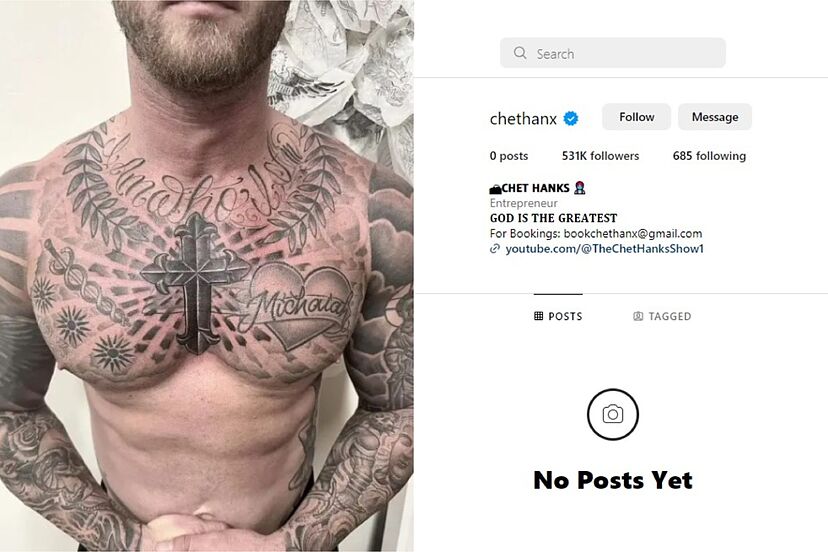
Task: Switch to the TAGGED tab
Action: [662, 316]
